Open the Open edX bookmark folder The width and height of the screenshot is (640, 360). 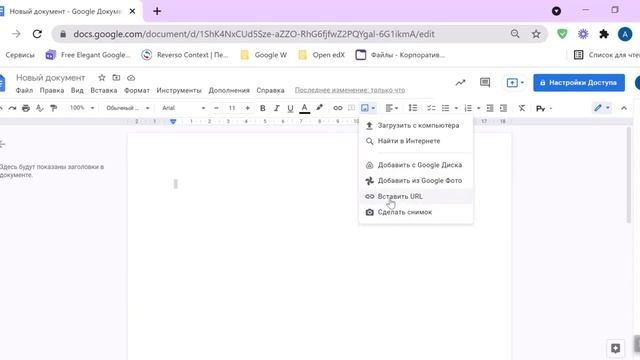(x=322, y=55)
